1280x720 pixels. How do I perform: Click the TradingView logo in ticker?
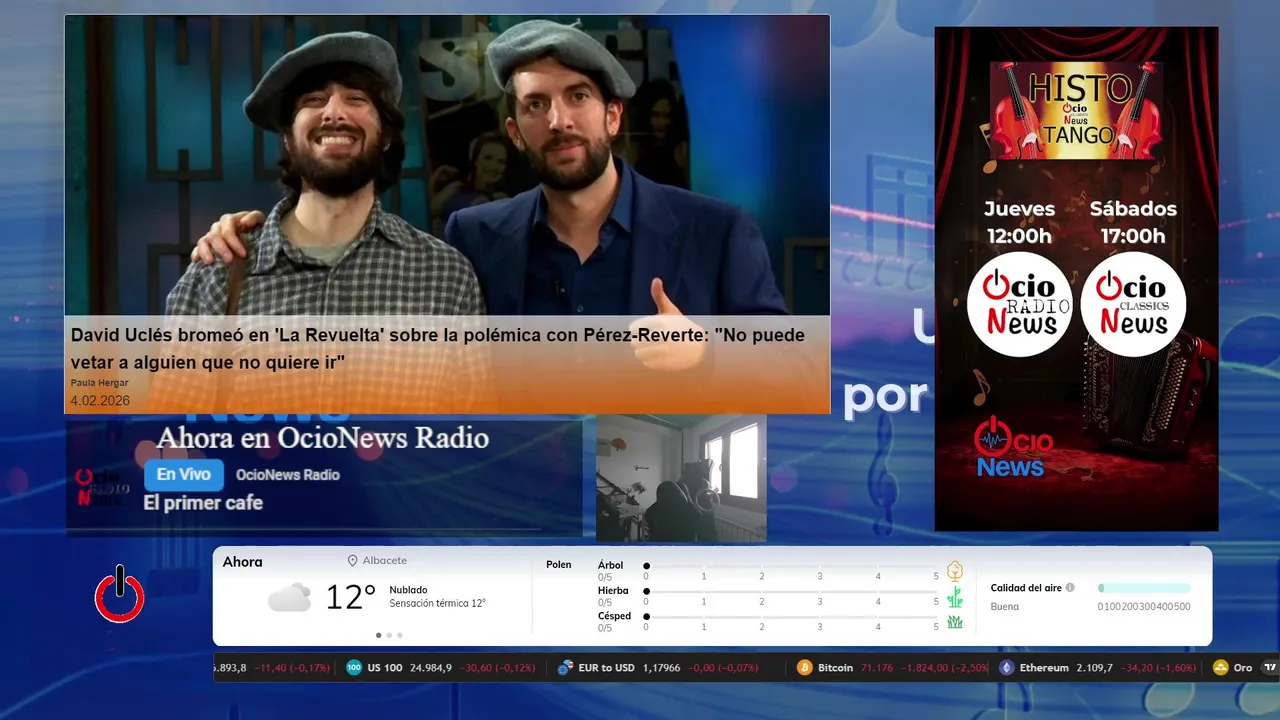pyautogui.click(x=1270, y=668)
